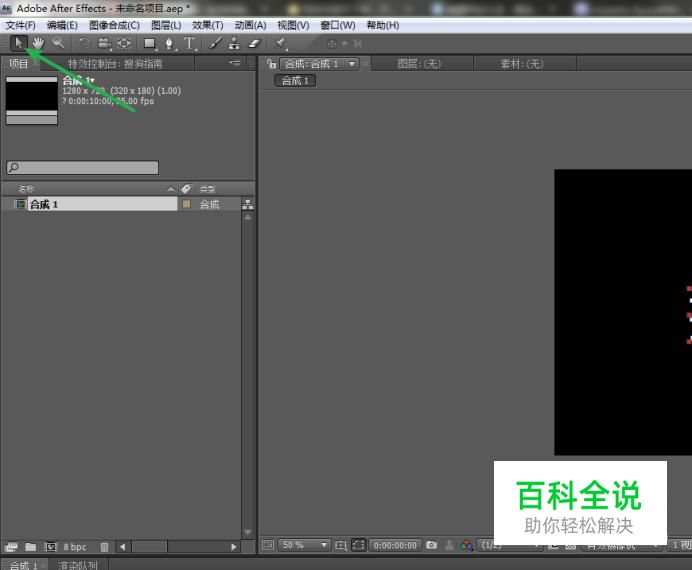Click the name text of 合成 1 beside the thumbnail
The height and width of the screenshot is (570, 692).
[x=79, y=80]
